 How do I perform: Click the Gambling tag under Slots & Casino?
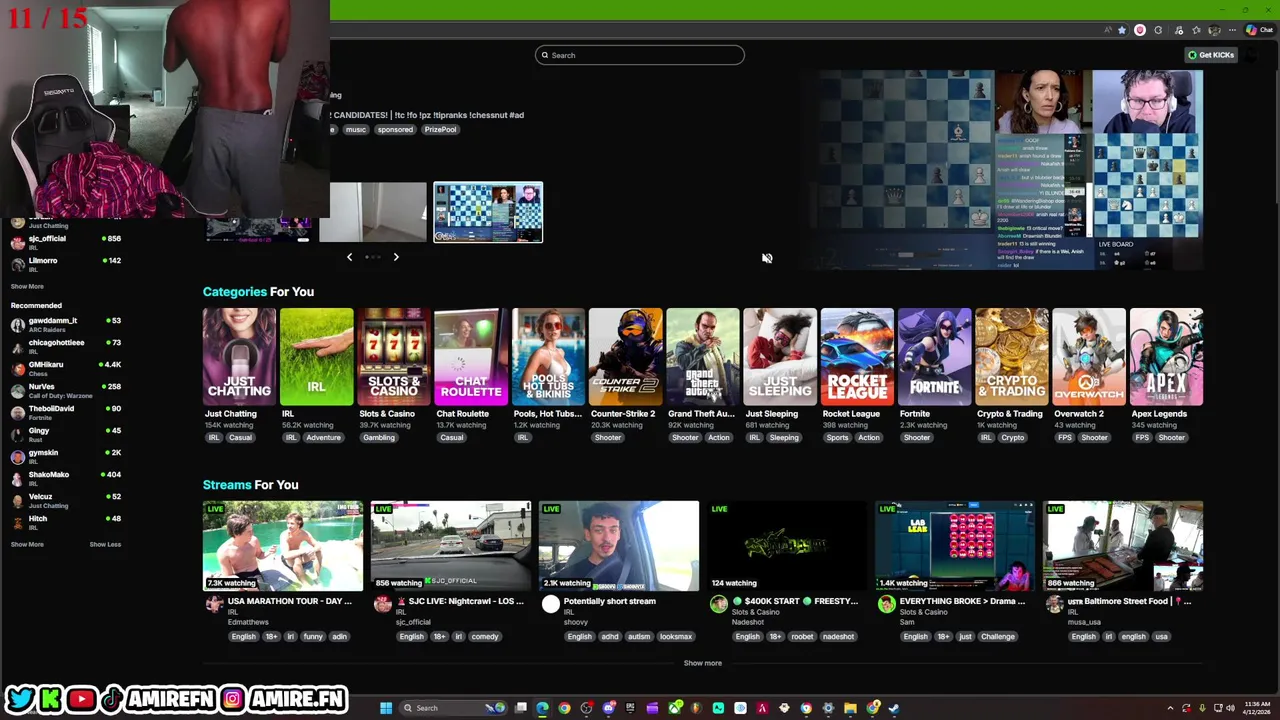click(379, 438)
